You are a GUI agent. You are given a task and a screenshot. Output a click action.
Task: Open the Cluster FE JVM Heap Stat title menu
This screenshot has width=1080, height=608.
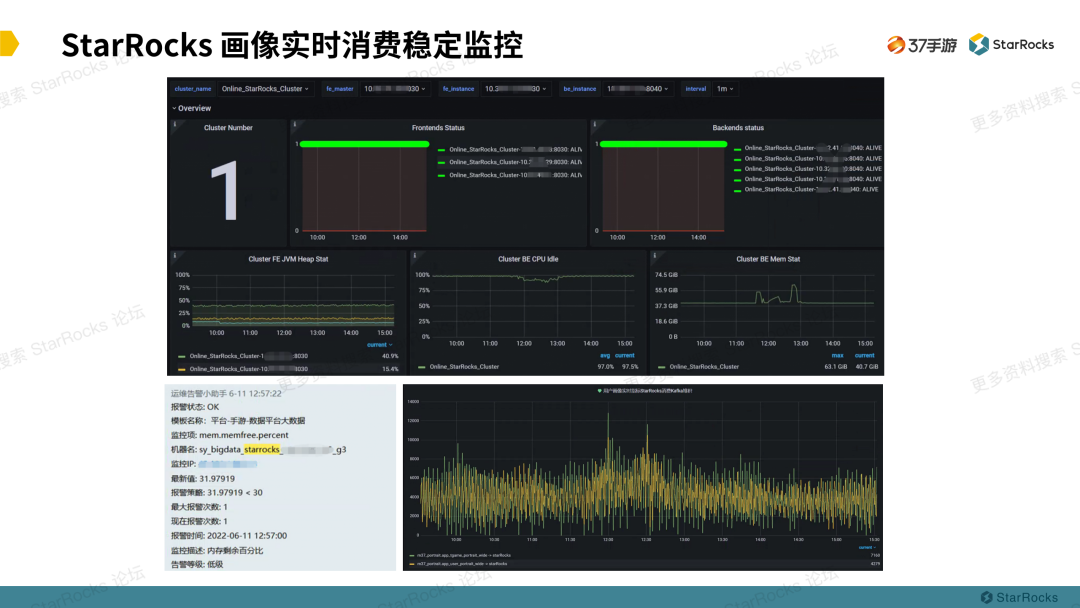pyautogui.click(x=288, y=260)
